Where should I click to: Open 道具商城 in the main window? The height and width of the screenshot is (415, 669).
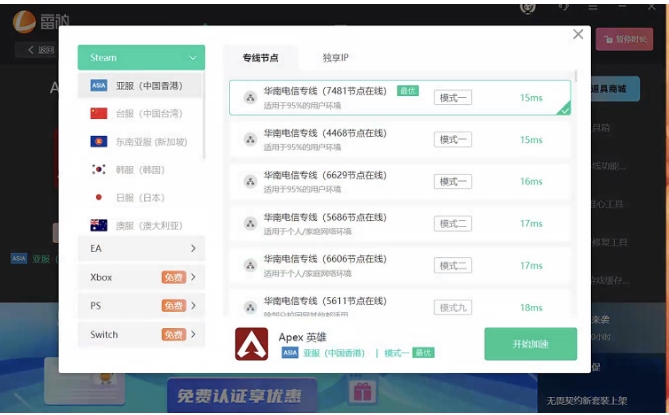point(614,89)
